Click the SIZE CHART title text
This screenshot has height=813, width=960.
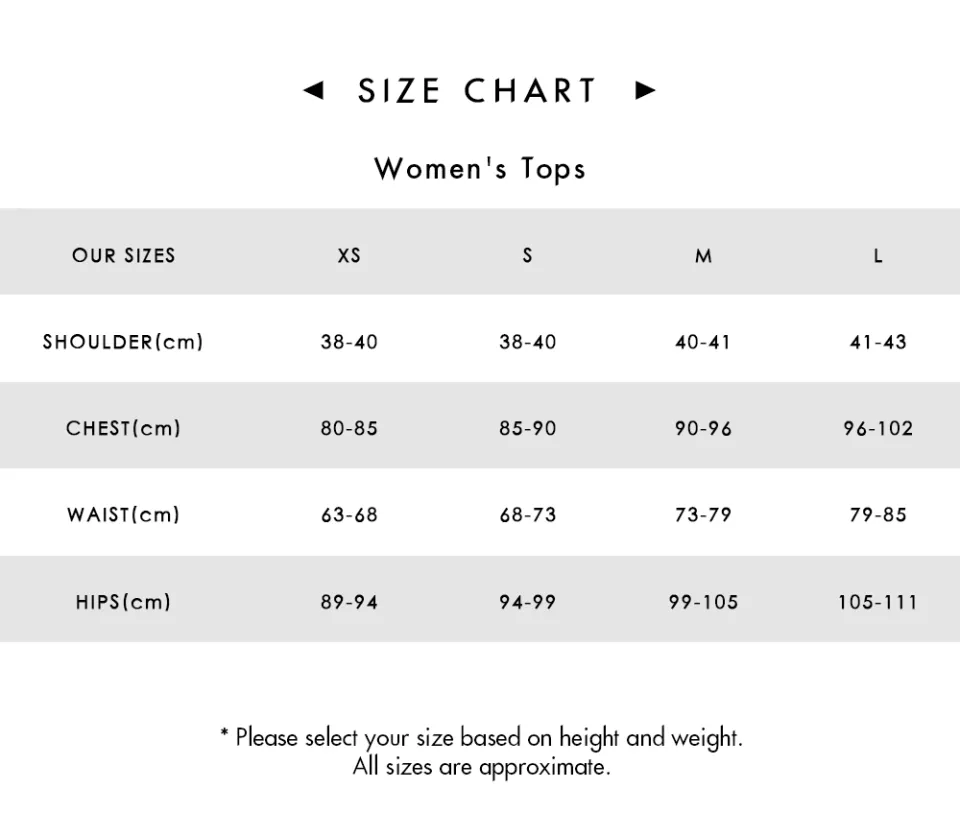pos(478,91)
